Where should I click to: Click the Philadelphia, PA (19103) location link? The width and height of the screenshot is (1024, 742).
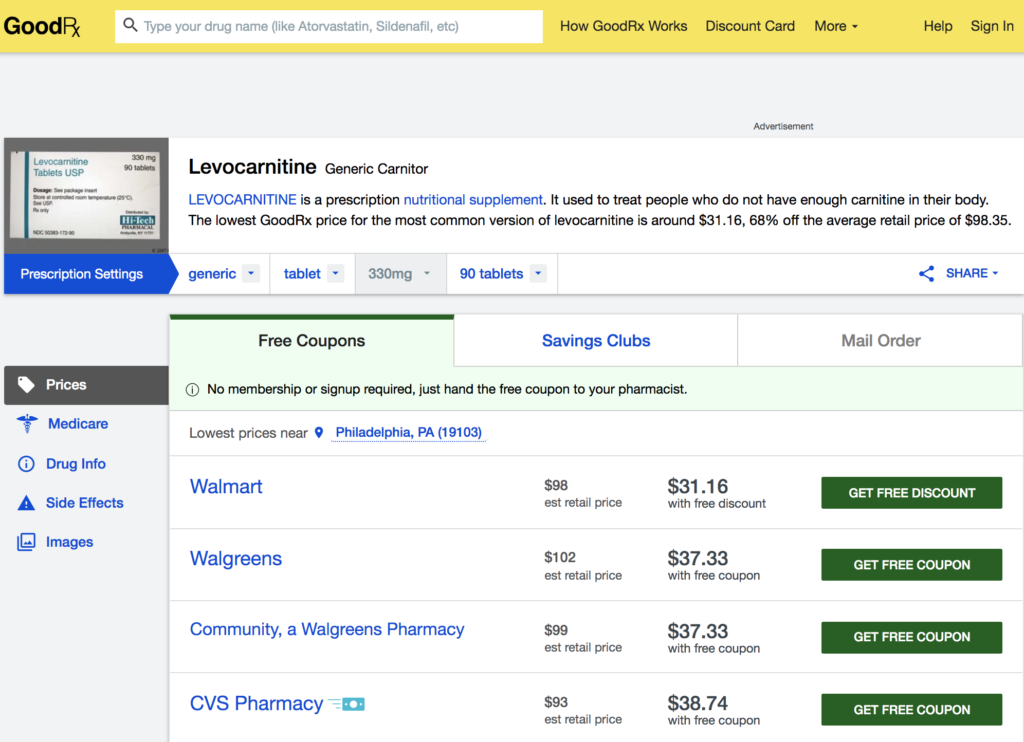pos(408,432)
